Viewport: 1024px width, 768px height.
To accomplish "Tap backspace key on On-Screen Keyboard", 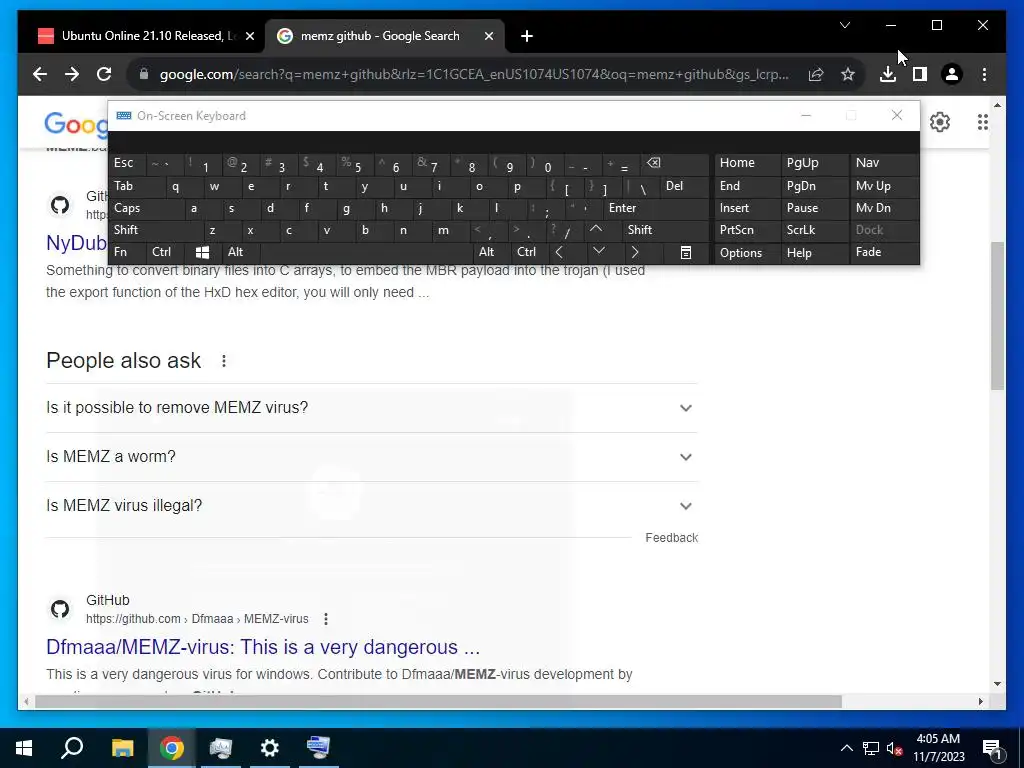I will pyautogui.click(x=653, y=163).
